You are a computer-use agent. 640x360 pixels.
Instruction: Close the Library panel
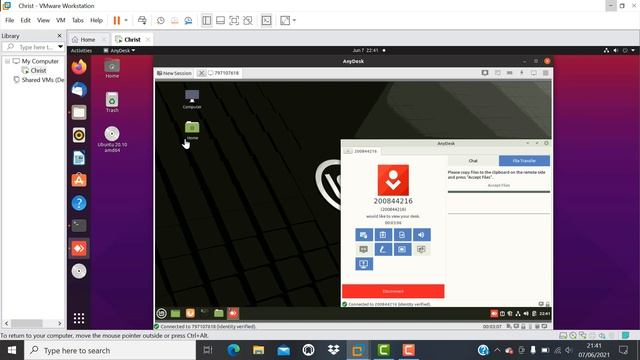(x=59, y=36)
